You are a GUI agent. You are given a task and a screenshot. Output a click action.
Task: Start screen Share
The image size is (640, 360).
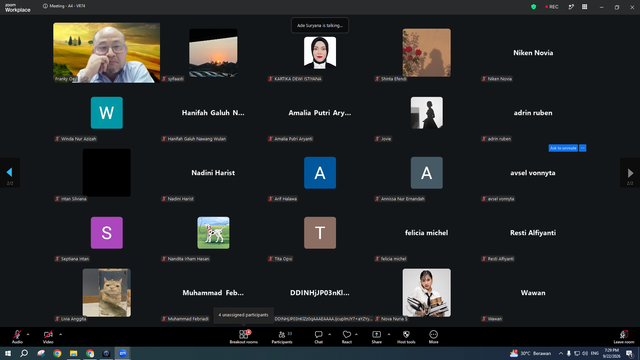tap(376, 337)
